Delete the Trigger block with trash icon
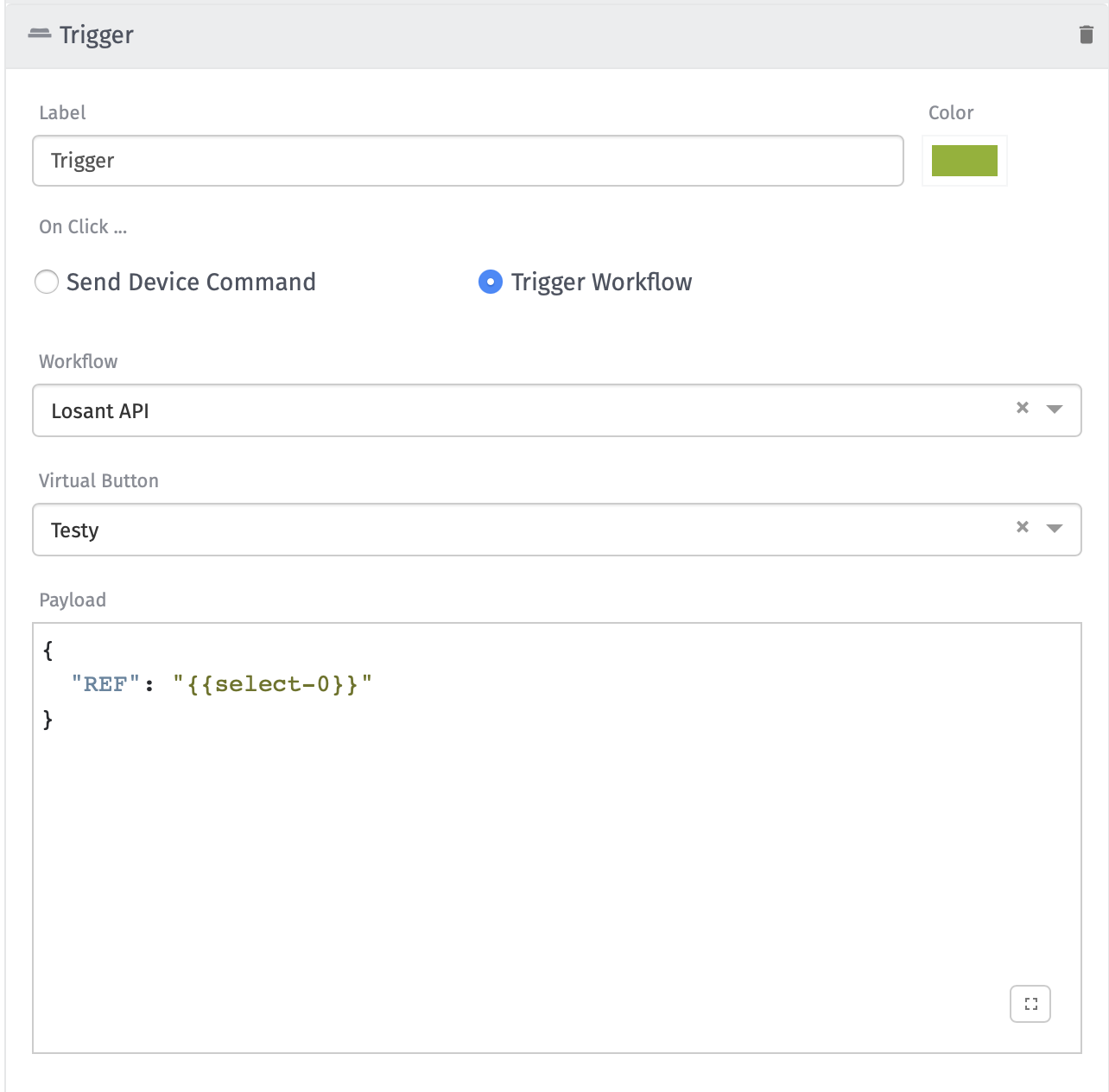 [1086, 35]
